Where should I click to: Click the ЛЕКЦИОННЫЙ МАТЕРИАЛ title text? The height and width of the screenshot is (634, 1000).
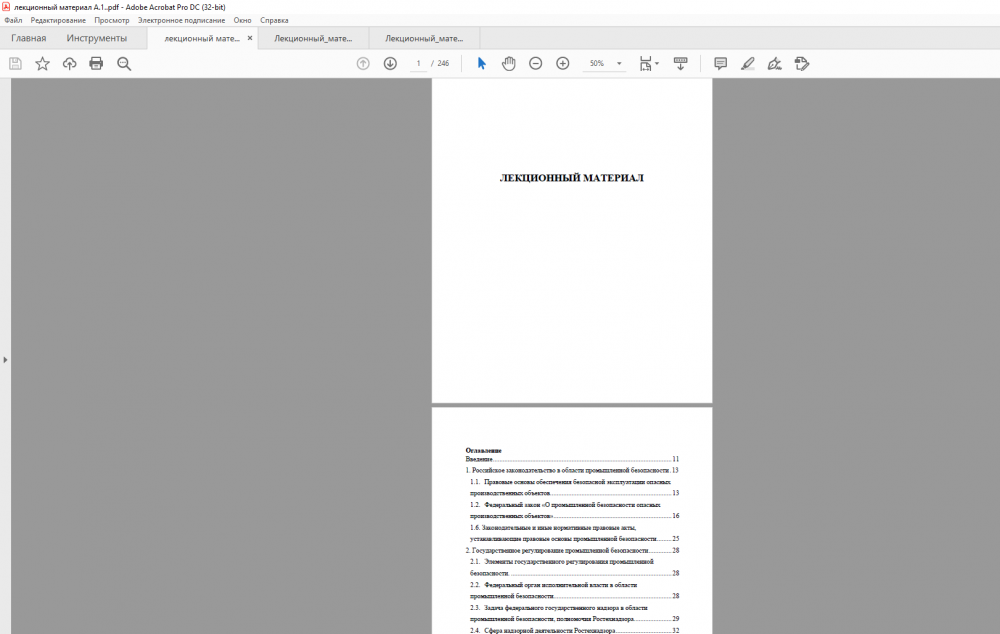(x=571, y=178)
